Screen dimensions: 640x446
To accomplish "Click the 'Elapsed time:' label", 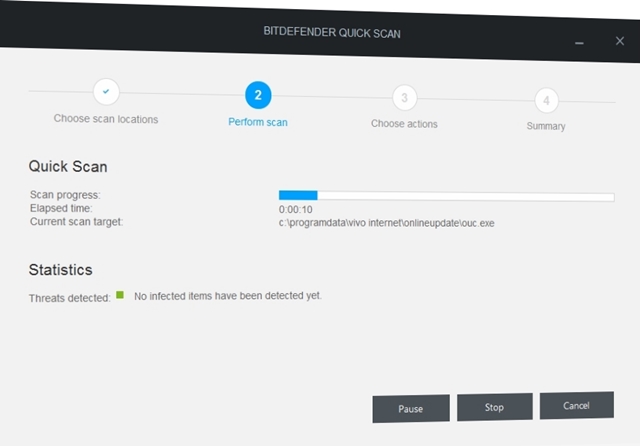I will coord(61,208).
